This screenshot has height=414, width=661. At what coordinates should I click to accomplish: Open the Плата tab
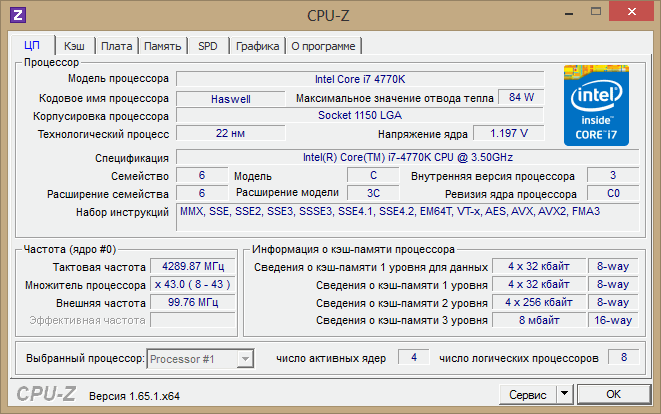click(x=116, y=46)
